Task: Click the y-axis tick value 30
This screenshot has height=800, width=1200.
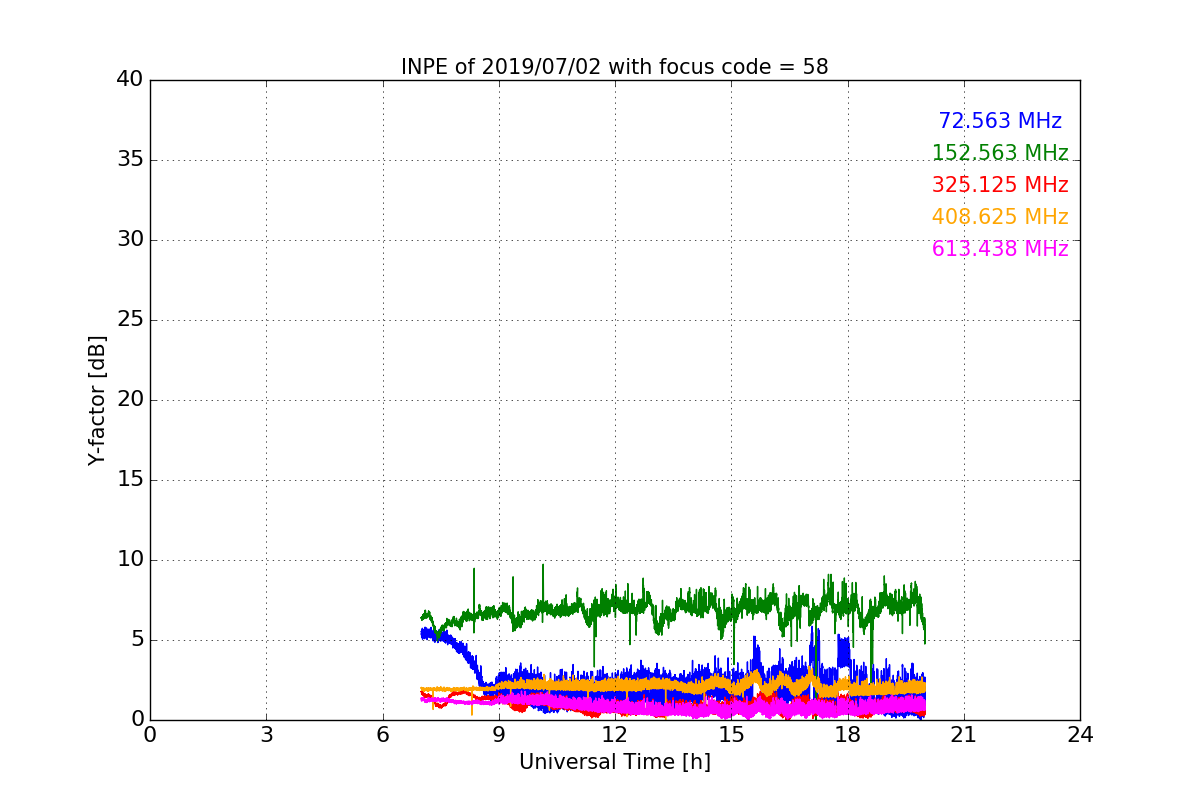Action: (130, 240)
